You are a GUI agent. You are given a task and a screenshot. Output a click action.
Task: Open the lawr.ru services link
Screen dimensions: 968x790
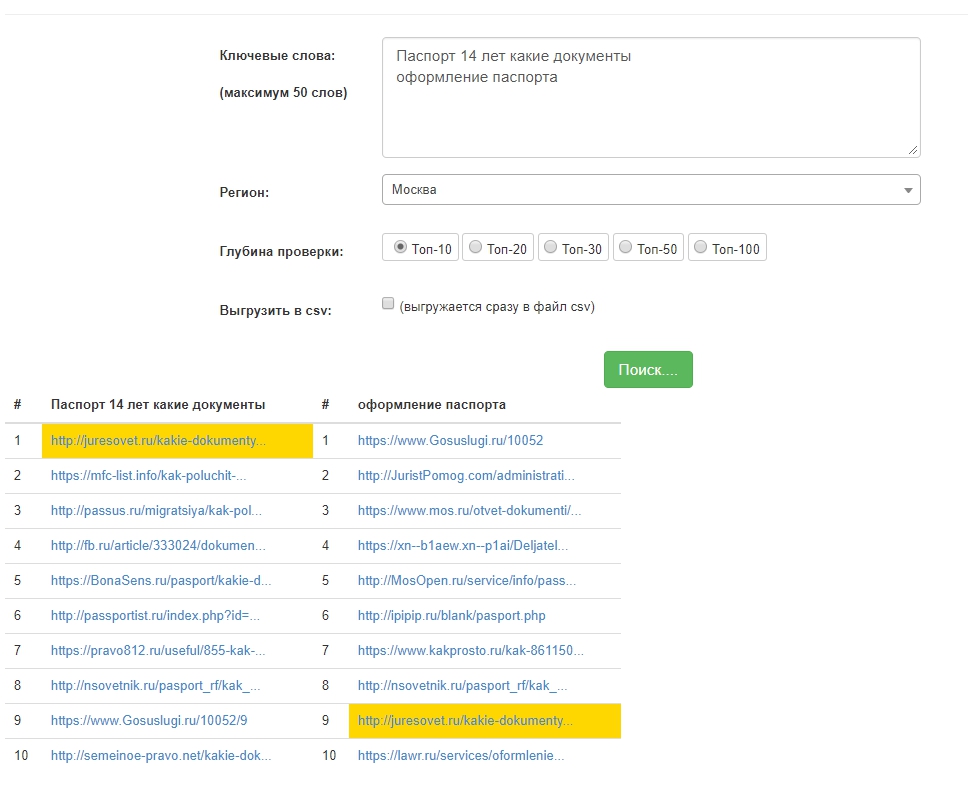pyautogui.click(x=460, y=755)
